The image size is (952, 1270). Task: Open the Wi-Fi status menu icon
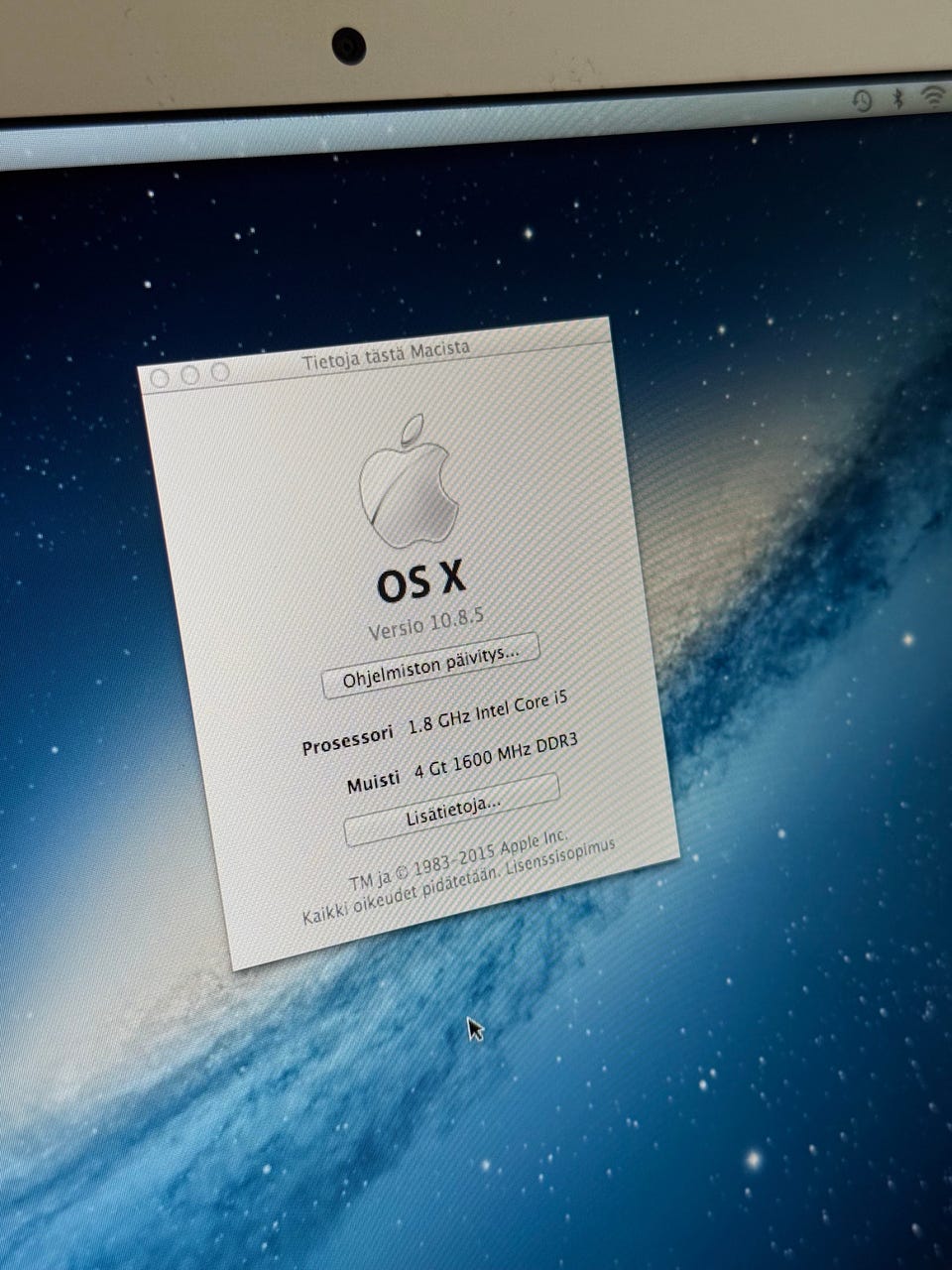coord(933,95)
